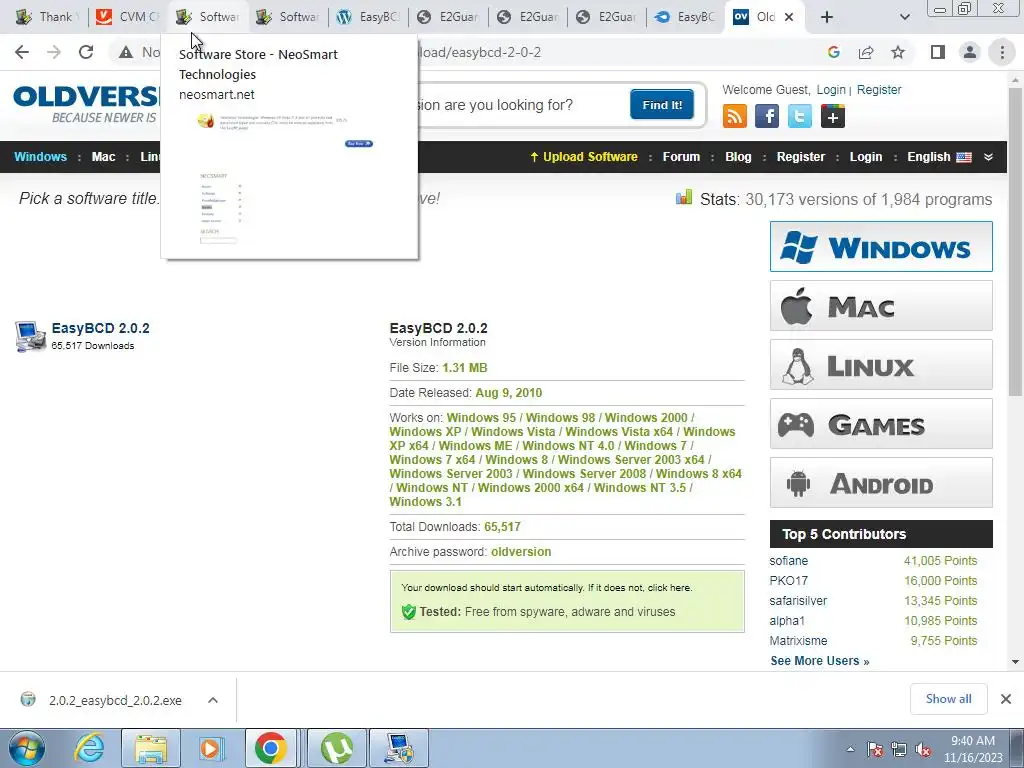This screenshot has height=768, width=1024.
Task: Click the Windows category banner
Action: point(881,246)
